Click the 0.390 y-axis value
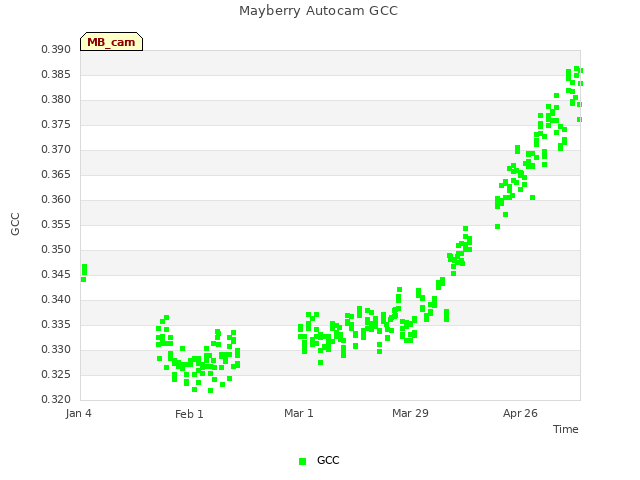The image size is (640, 480). point(56,50)
